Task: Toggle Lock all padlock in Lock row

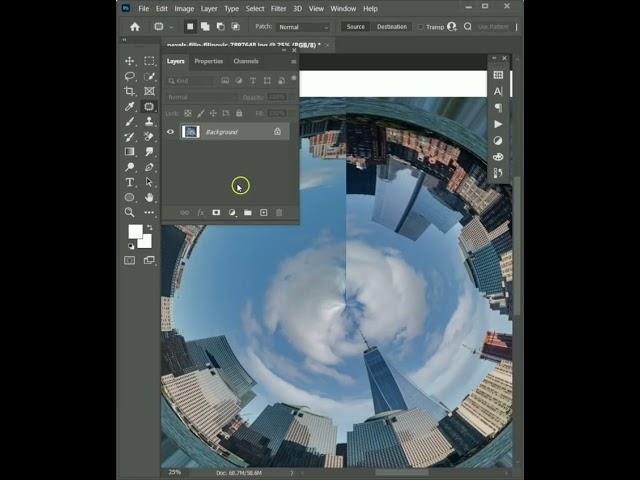Action: [239, 113]
